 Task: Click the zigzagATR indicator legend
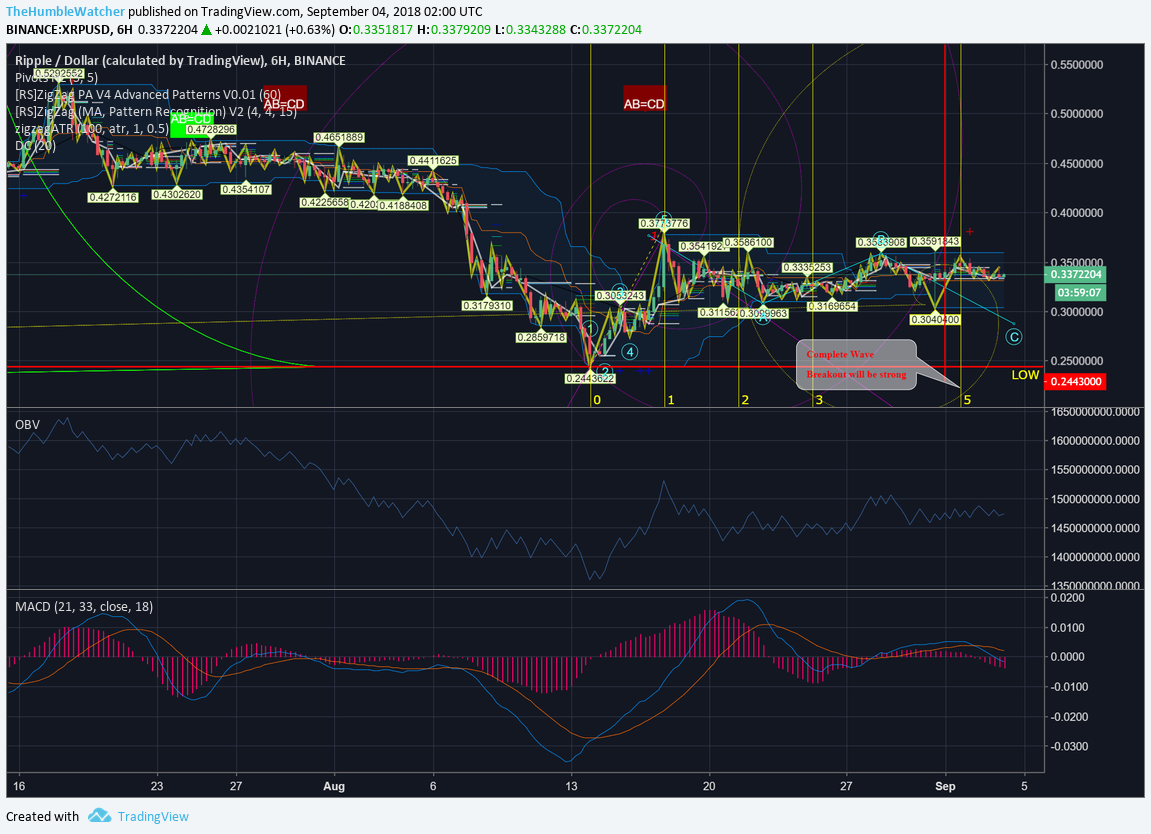click(92, 128)
